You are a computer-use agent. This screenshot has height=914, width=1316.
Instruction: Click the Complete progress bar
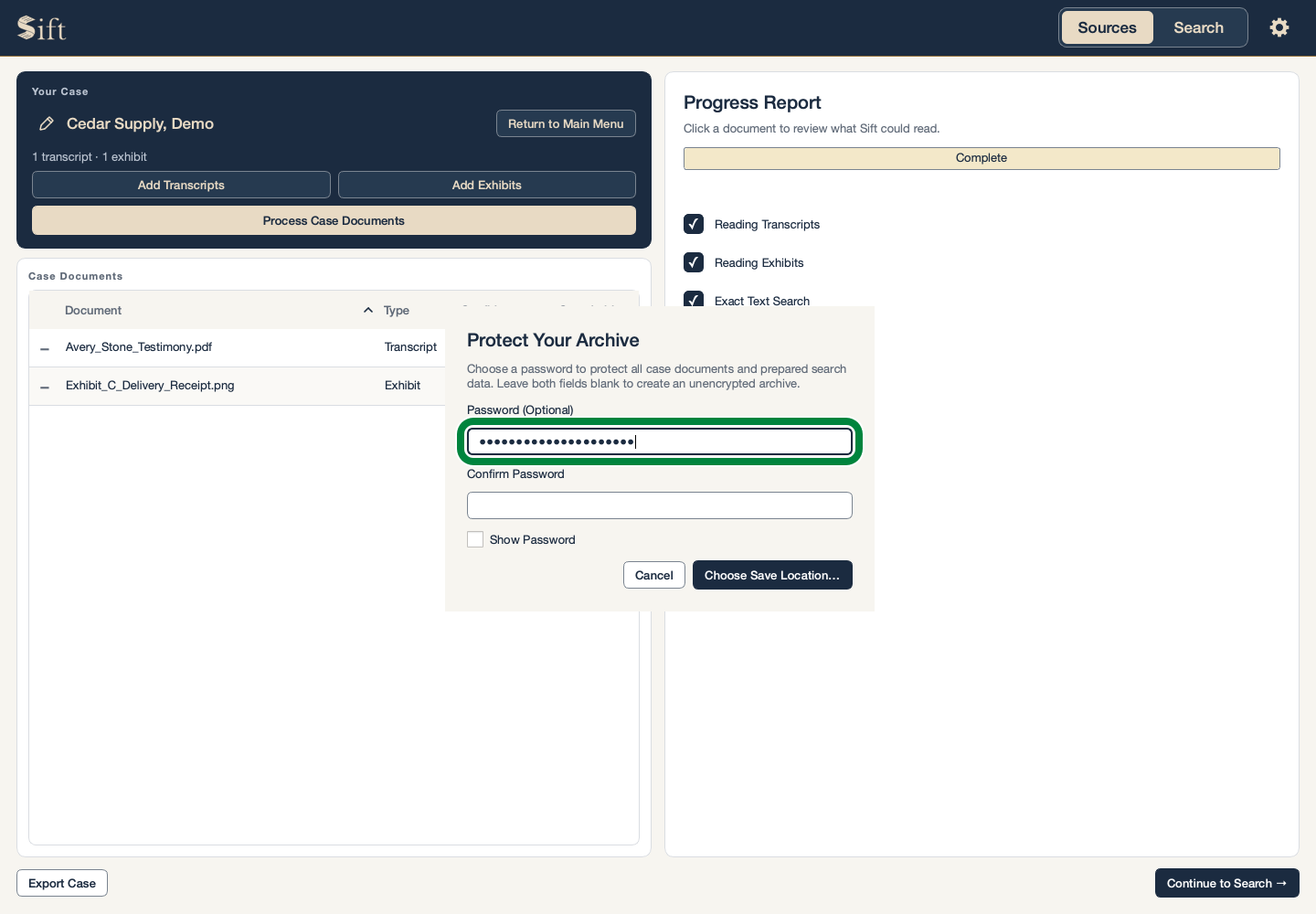982,158
